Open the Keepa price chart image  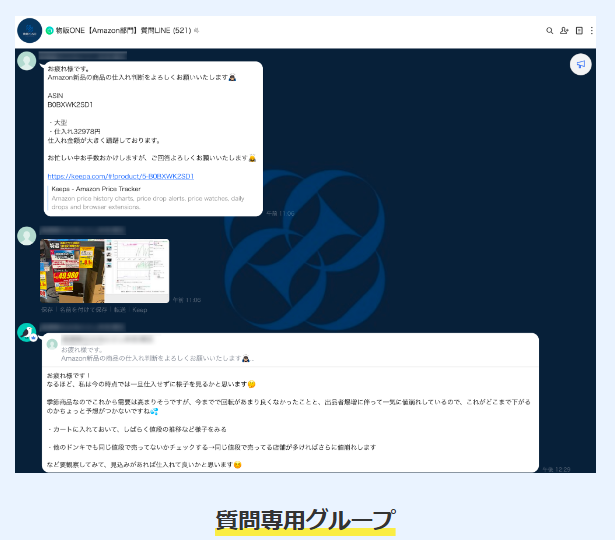[x=137, y=270]
